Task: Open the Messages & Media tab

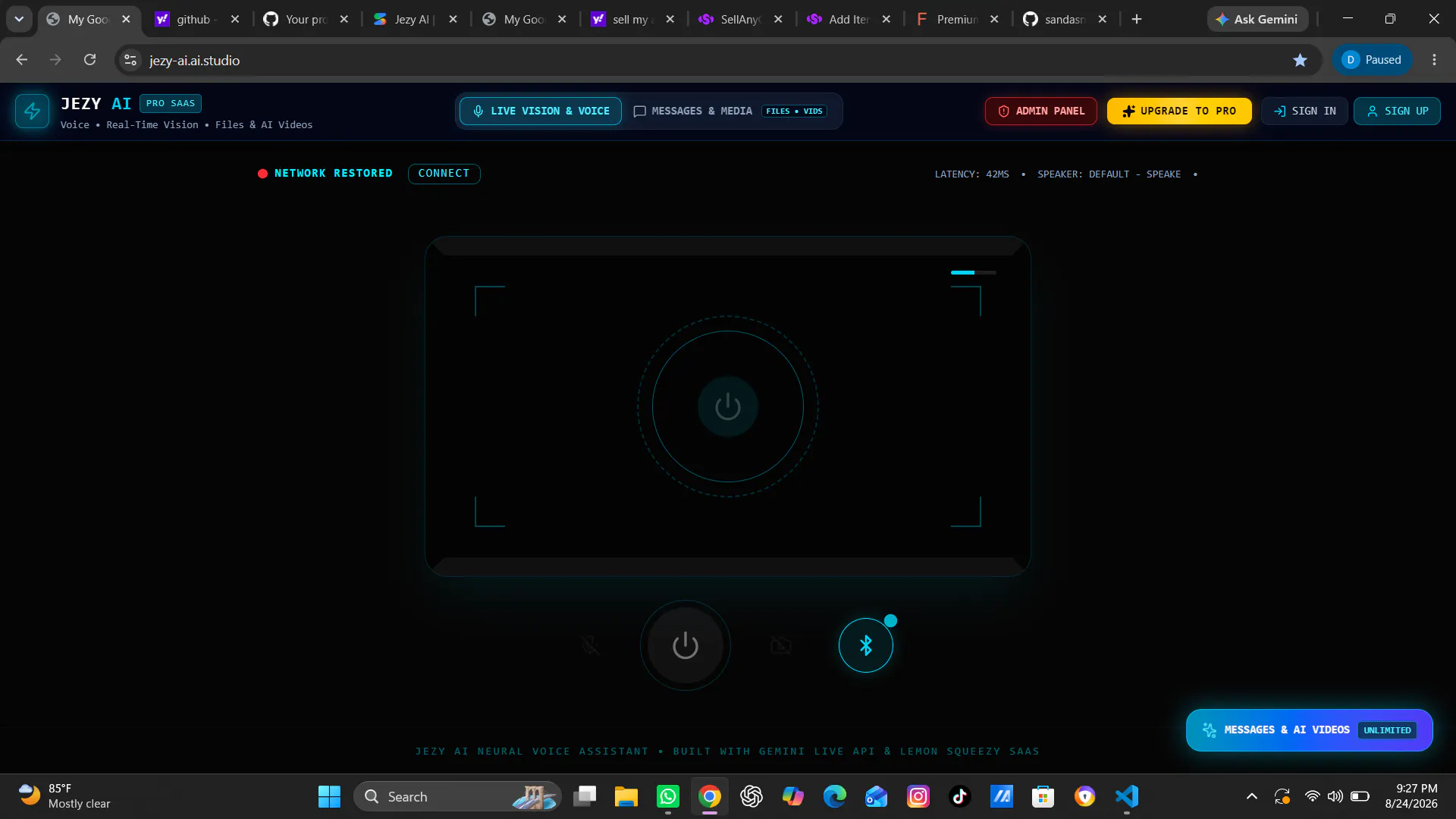Action: pyautogui.click(x=730, y=111)
